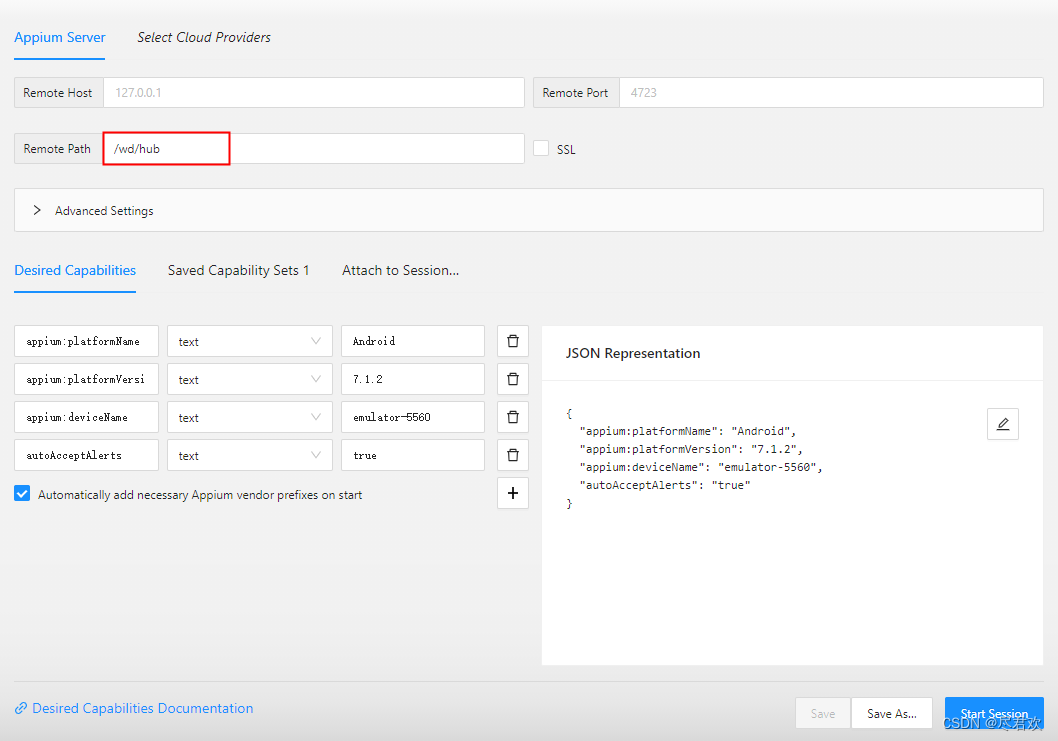
Task: Click the JSON line "autoAcceptAlerts": "true"
Action: (665, 485)
